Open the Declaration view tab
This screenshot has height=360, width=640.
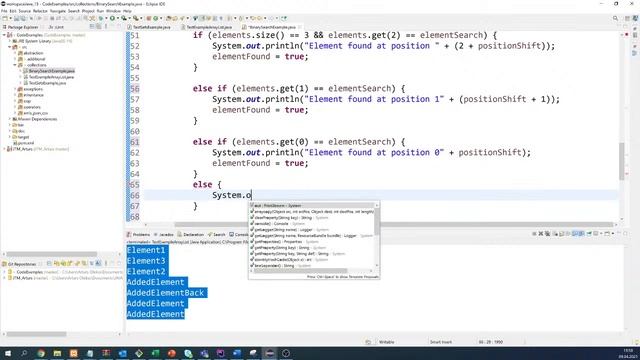click(191, 234)
